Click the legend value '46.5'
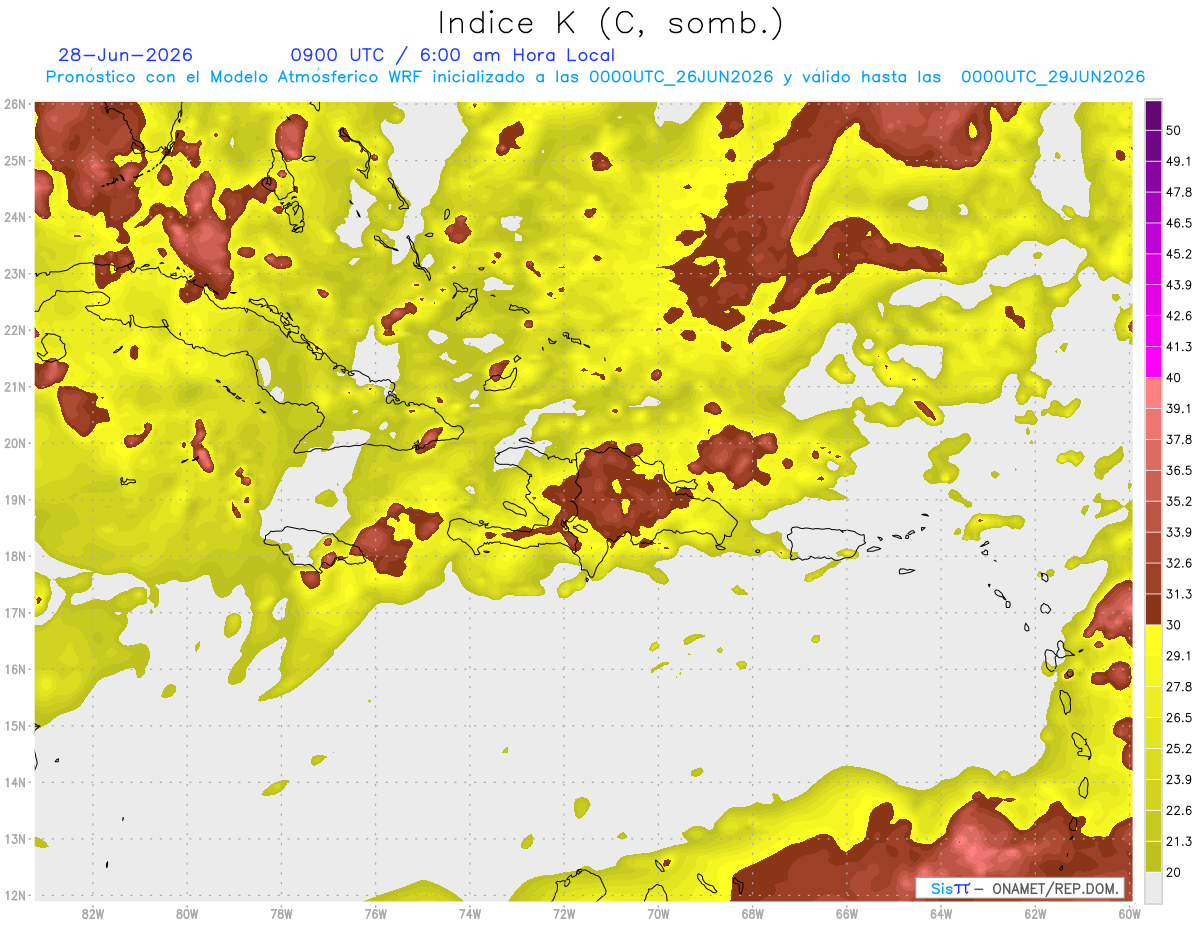 (x=1179, y=223)
